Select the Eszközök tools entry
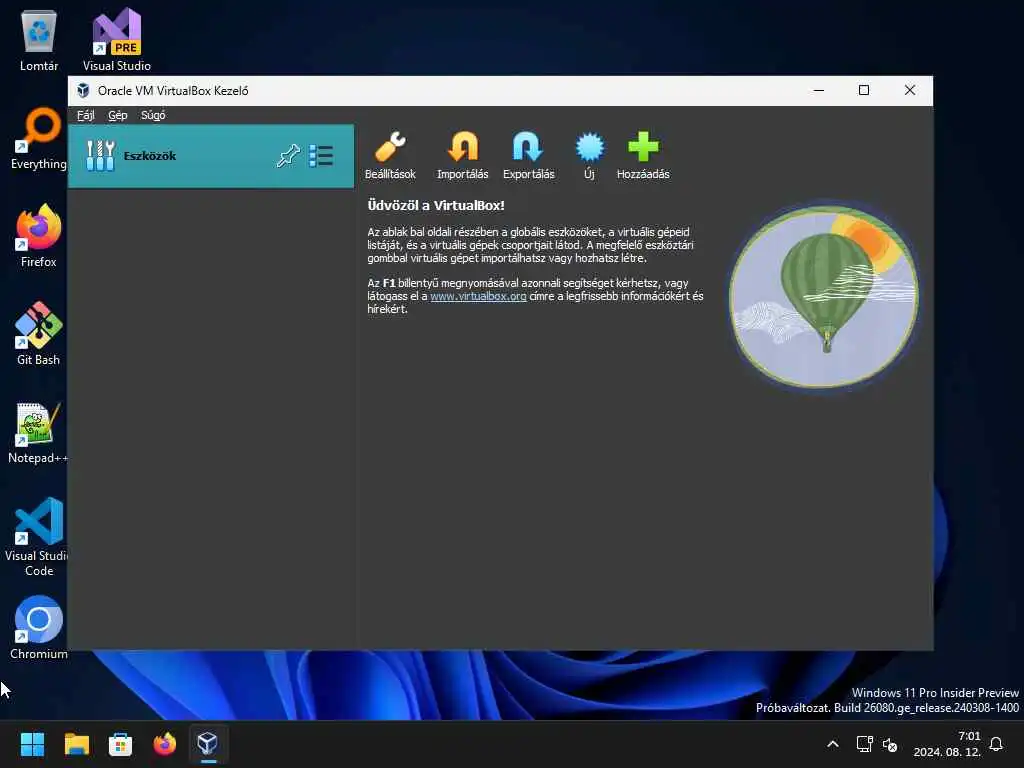This screenshot has width=1024, height=768. [x=211, y=156]
